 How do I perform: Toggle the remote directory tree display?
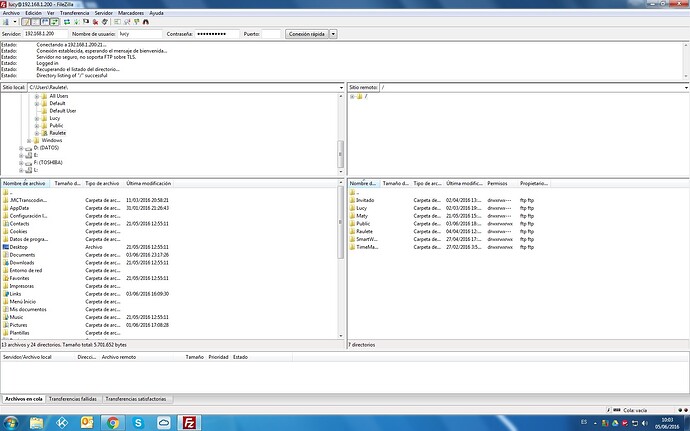(x=45, y=22)
